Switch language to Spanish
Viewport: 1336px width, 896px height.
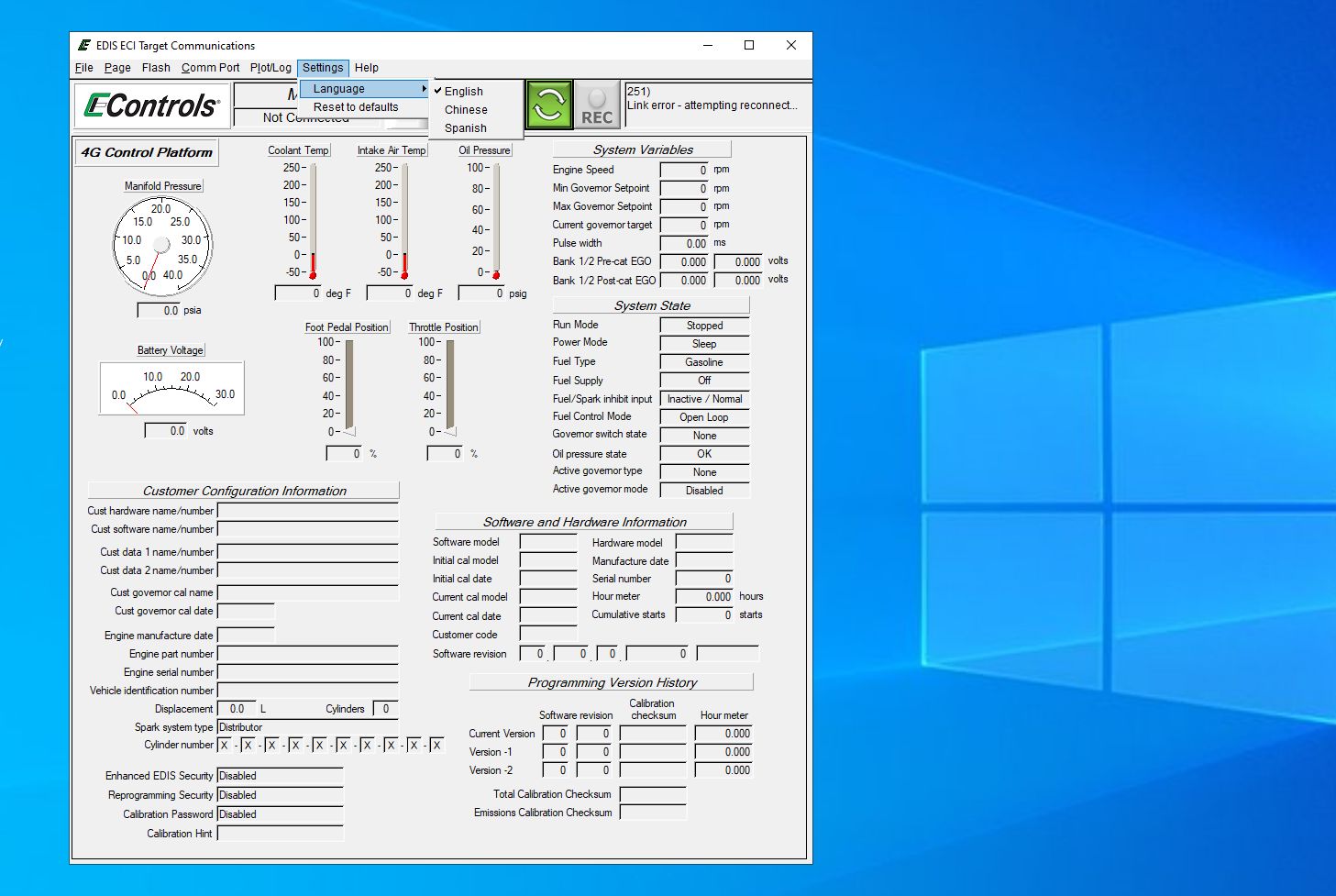[x=466, y=128]
